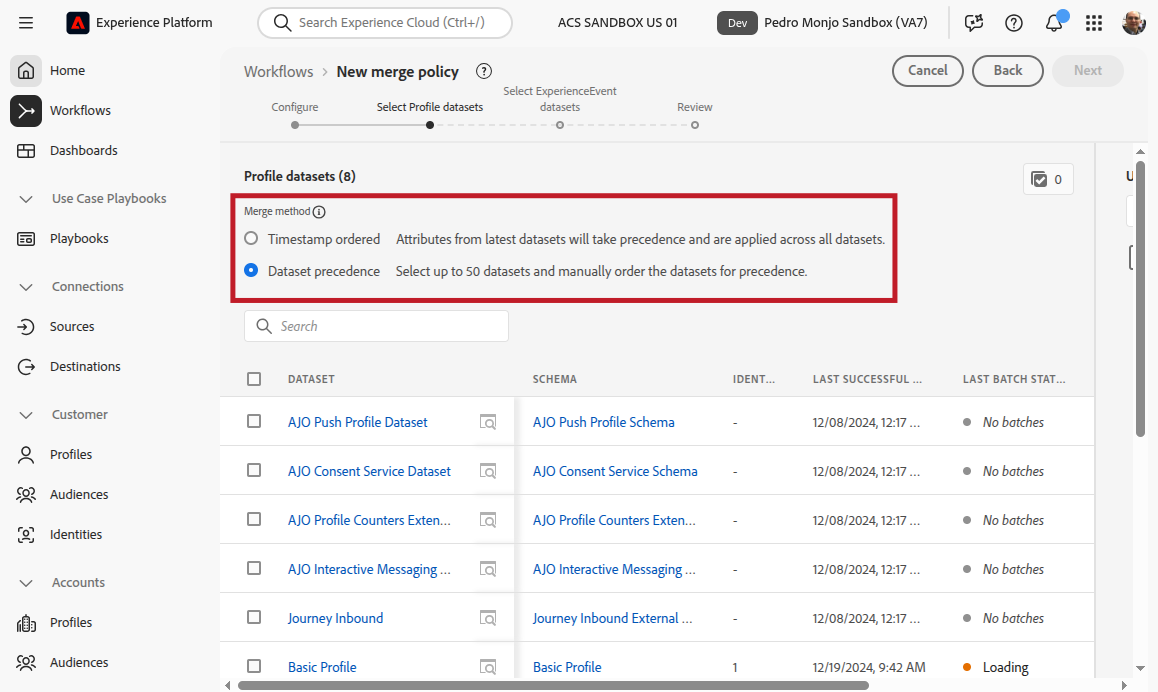The image size is (1158, 692).
Task: Click the Merge method info icon
Action: pos(319,212)
